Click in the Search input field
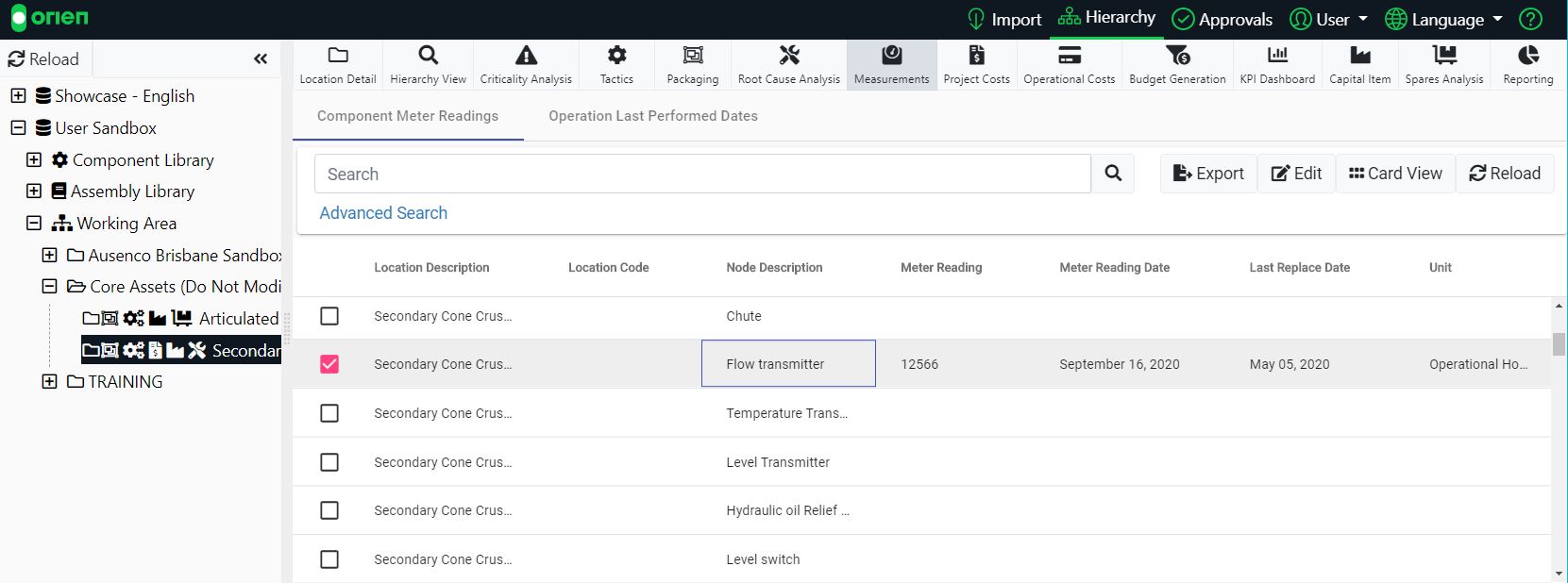Screen dimensions: 1568x583 pos(701,175)
